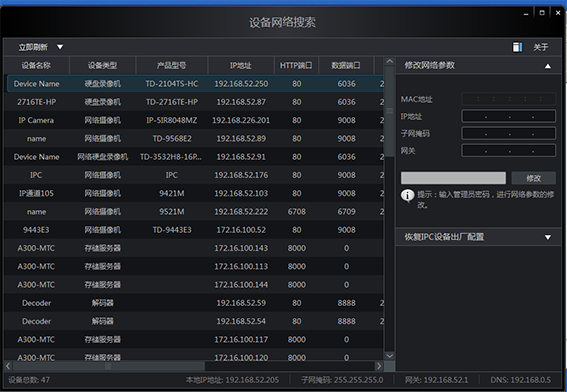Click the horizontal scrollbar left arrow
Screen dimensions: 567x392
coord(8,366)
